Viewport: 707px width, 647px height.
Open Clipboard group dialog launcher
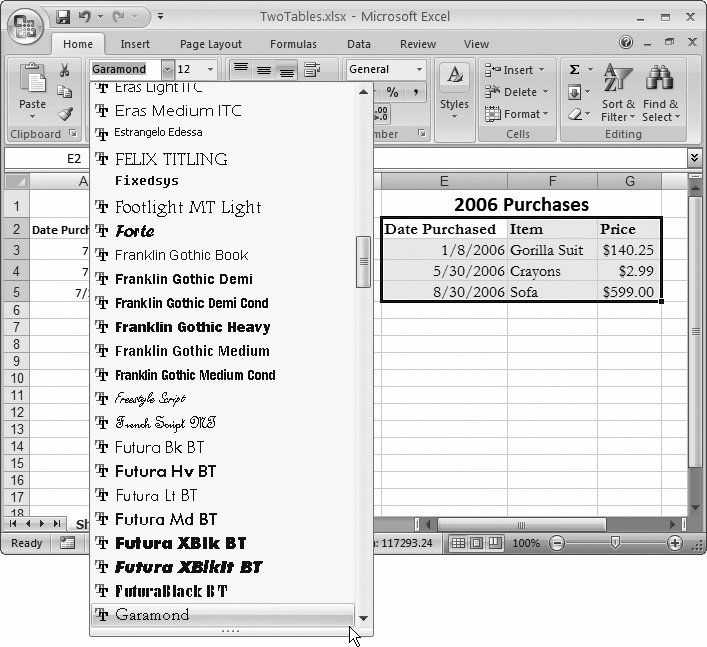(73, 133)
